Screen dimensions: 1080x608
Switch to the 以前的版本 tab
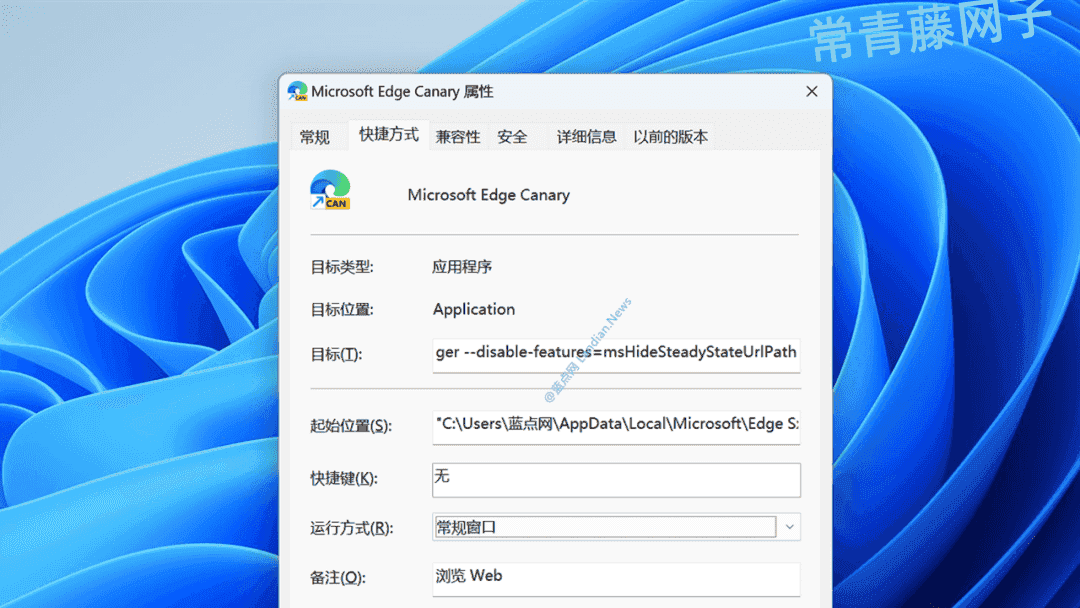point(670,137)
